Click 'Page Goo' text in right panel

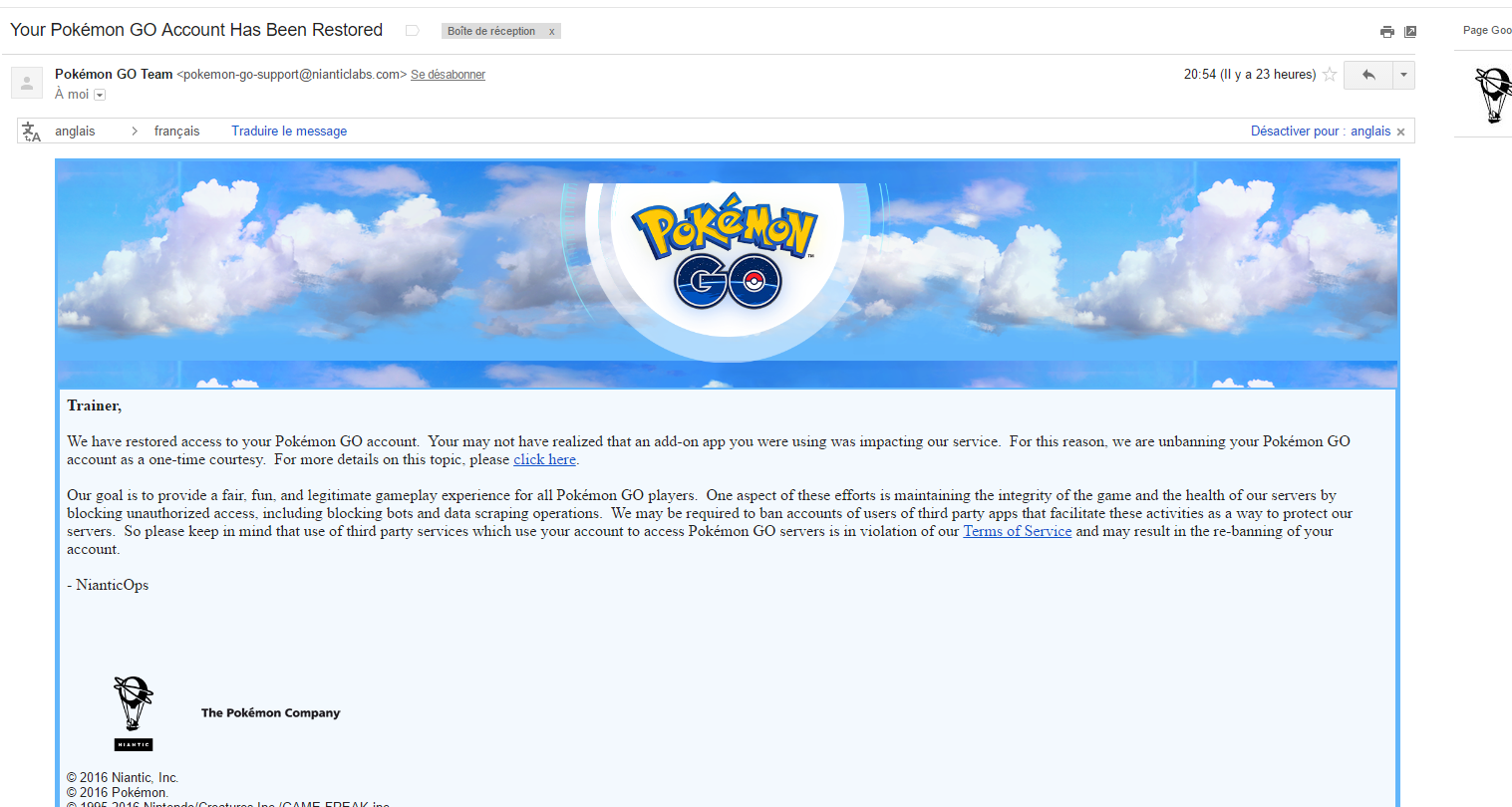[1487, 31]
